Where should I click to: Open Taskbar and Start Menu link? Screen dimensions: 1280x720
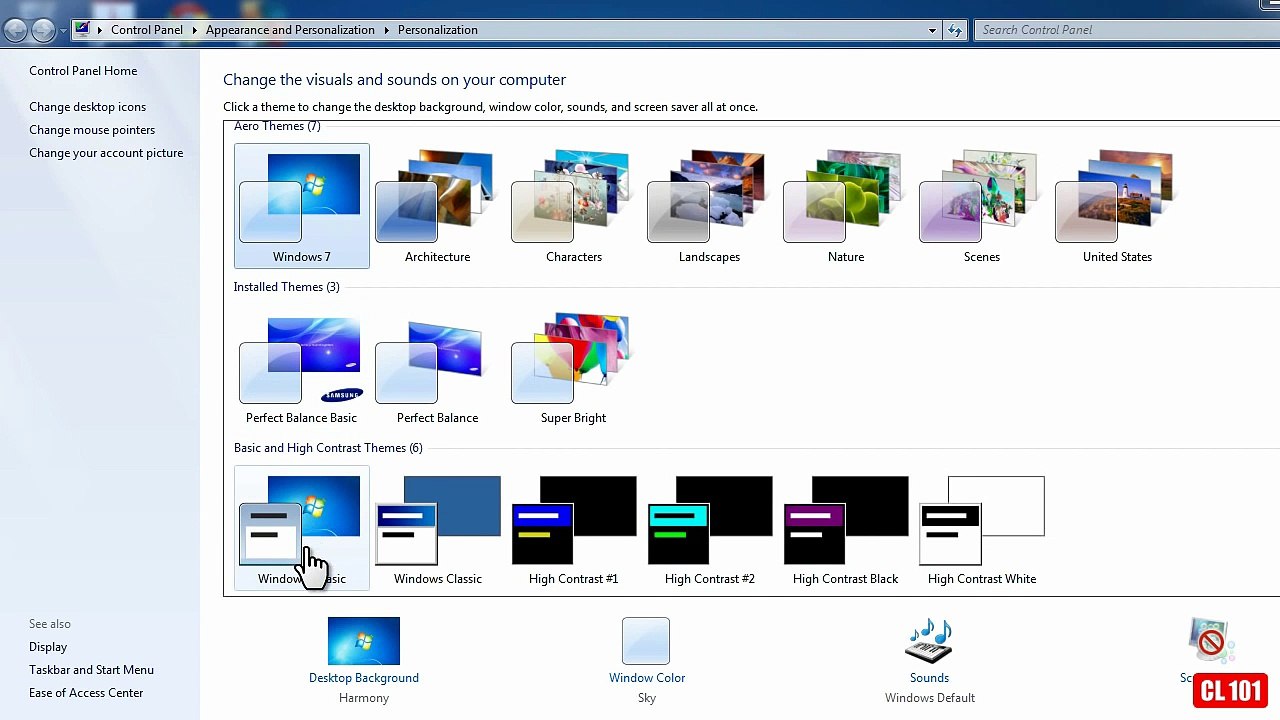pyautogui.click(x=91, y=670)
